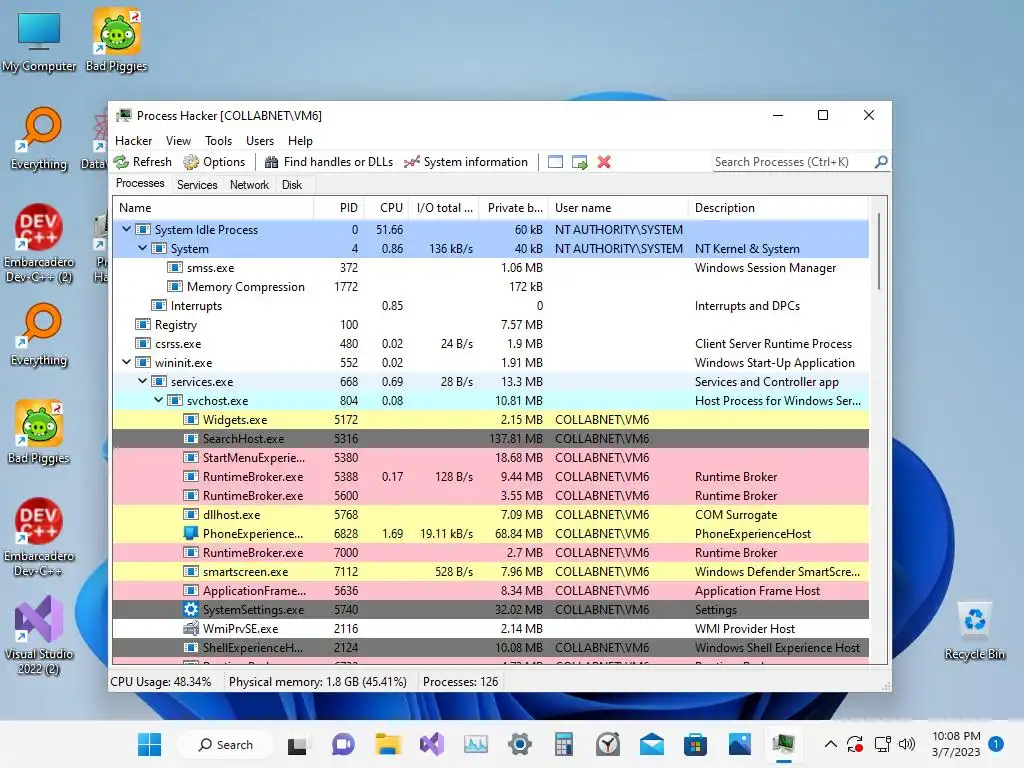The image size is (1024, 768).
Task: Open System information from toolbar
Action: tap(466, 162)
